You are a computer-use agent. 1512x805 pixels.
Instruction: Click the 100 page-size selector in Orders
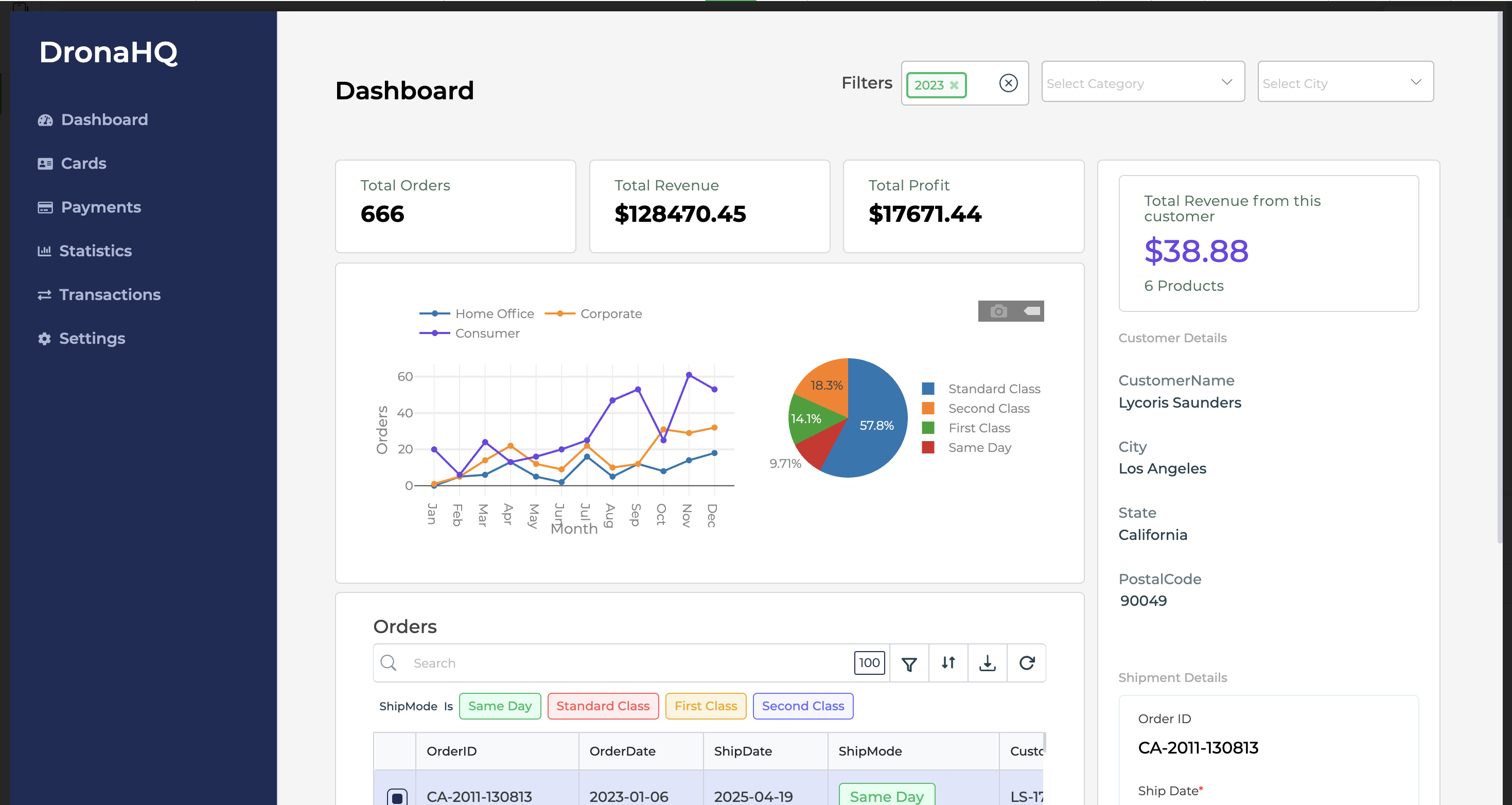click(x=869, y=663)
